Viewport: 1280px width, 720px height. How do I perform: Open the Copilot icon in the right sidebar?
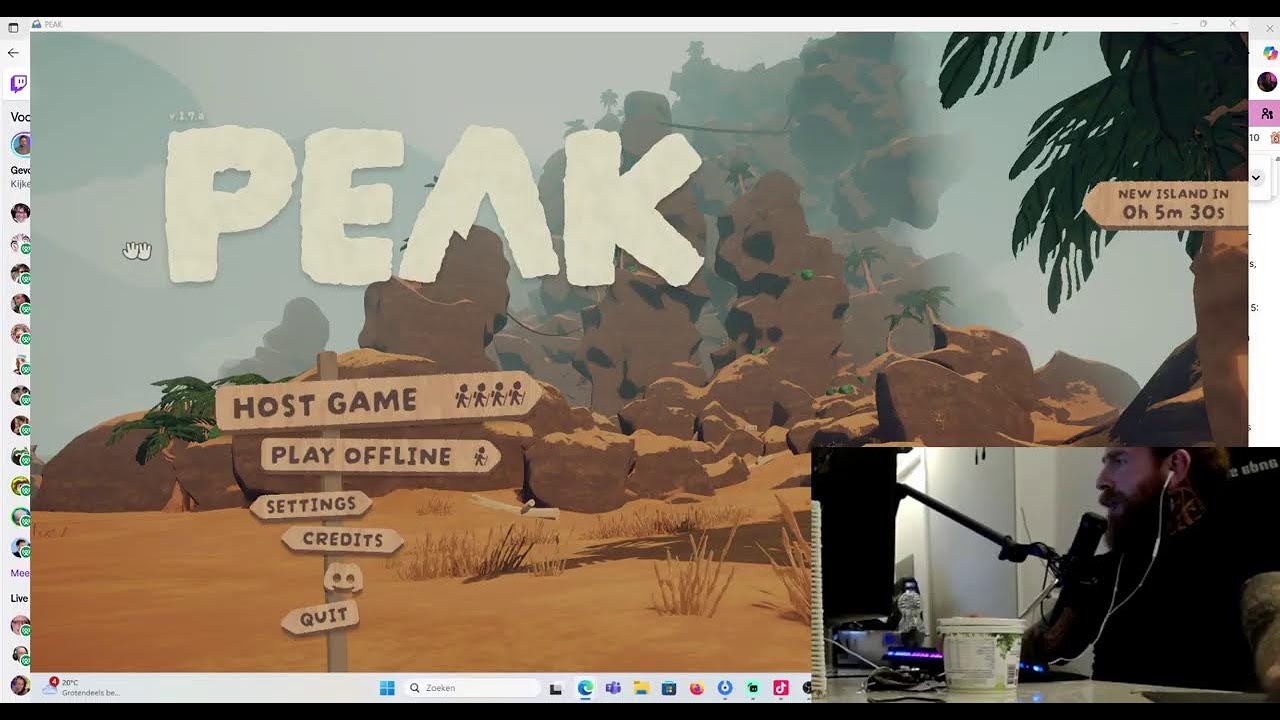(x=1269, y=53)
